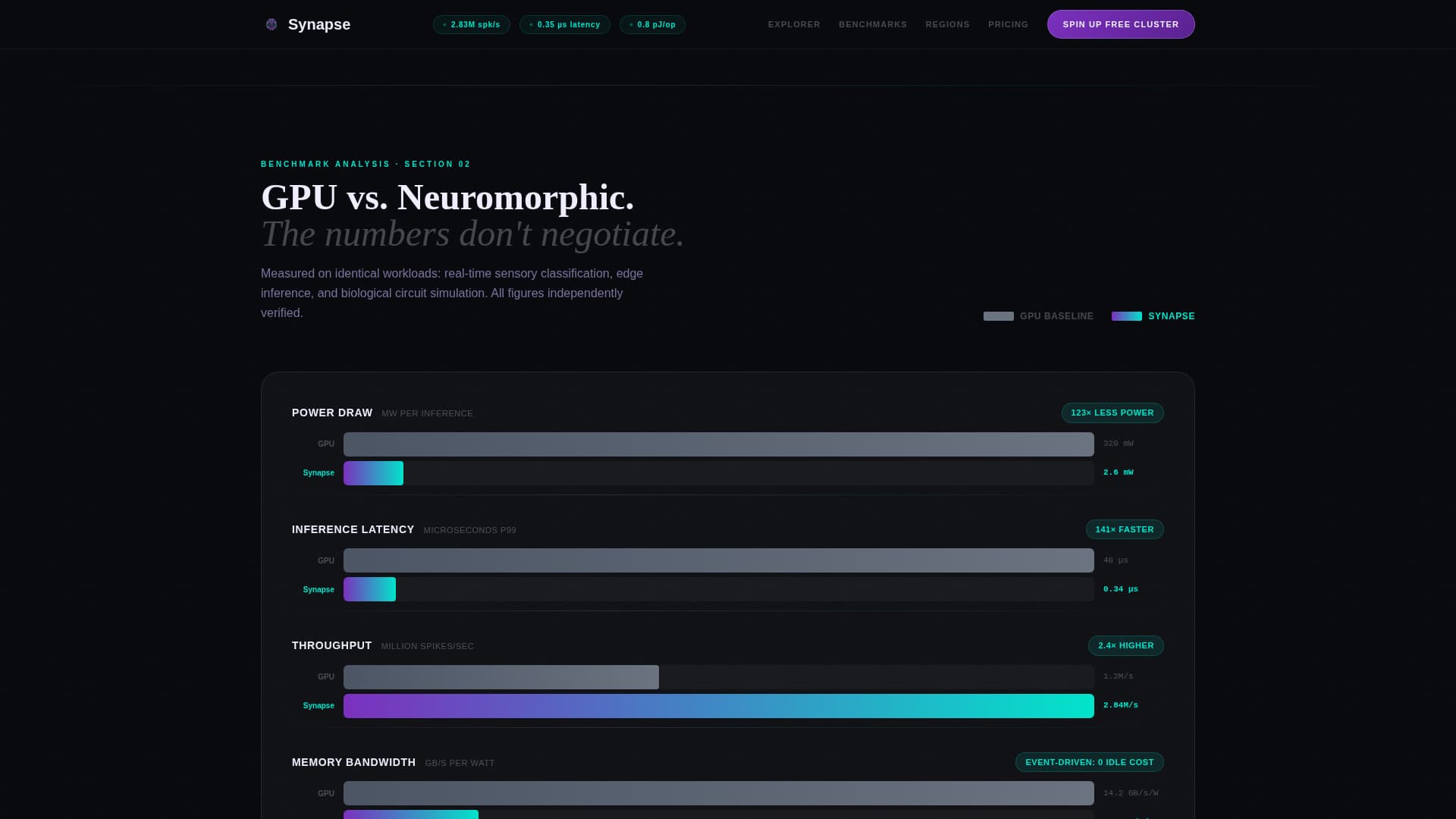
Task: Switch to the BENCHMARKS tab
Action: [x=872, y=24]
